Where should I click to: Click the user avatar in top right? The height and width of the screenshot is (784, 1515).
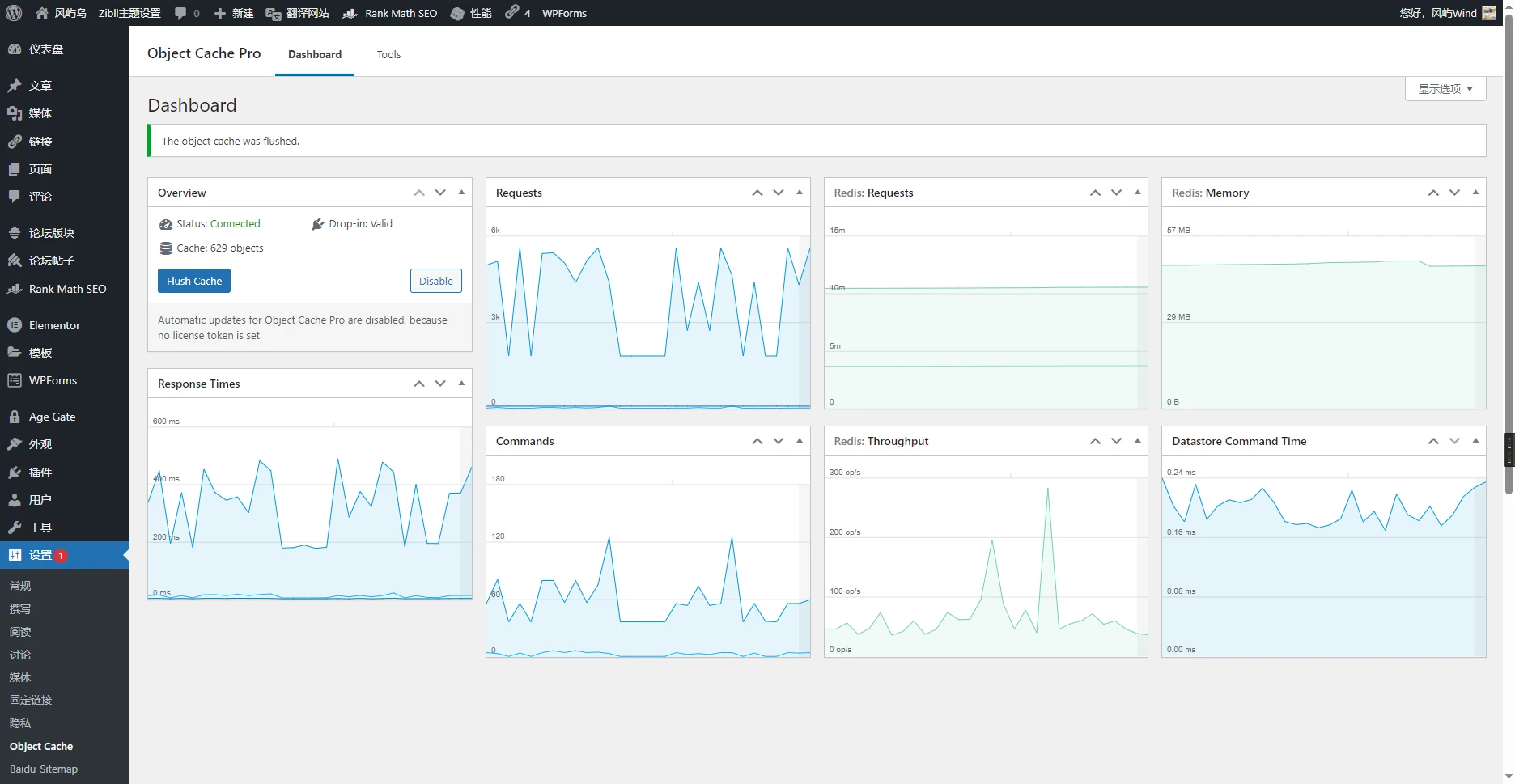click(x=1488, y=13)
